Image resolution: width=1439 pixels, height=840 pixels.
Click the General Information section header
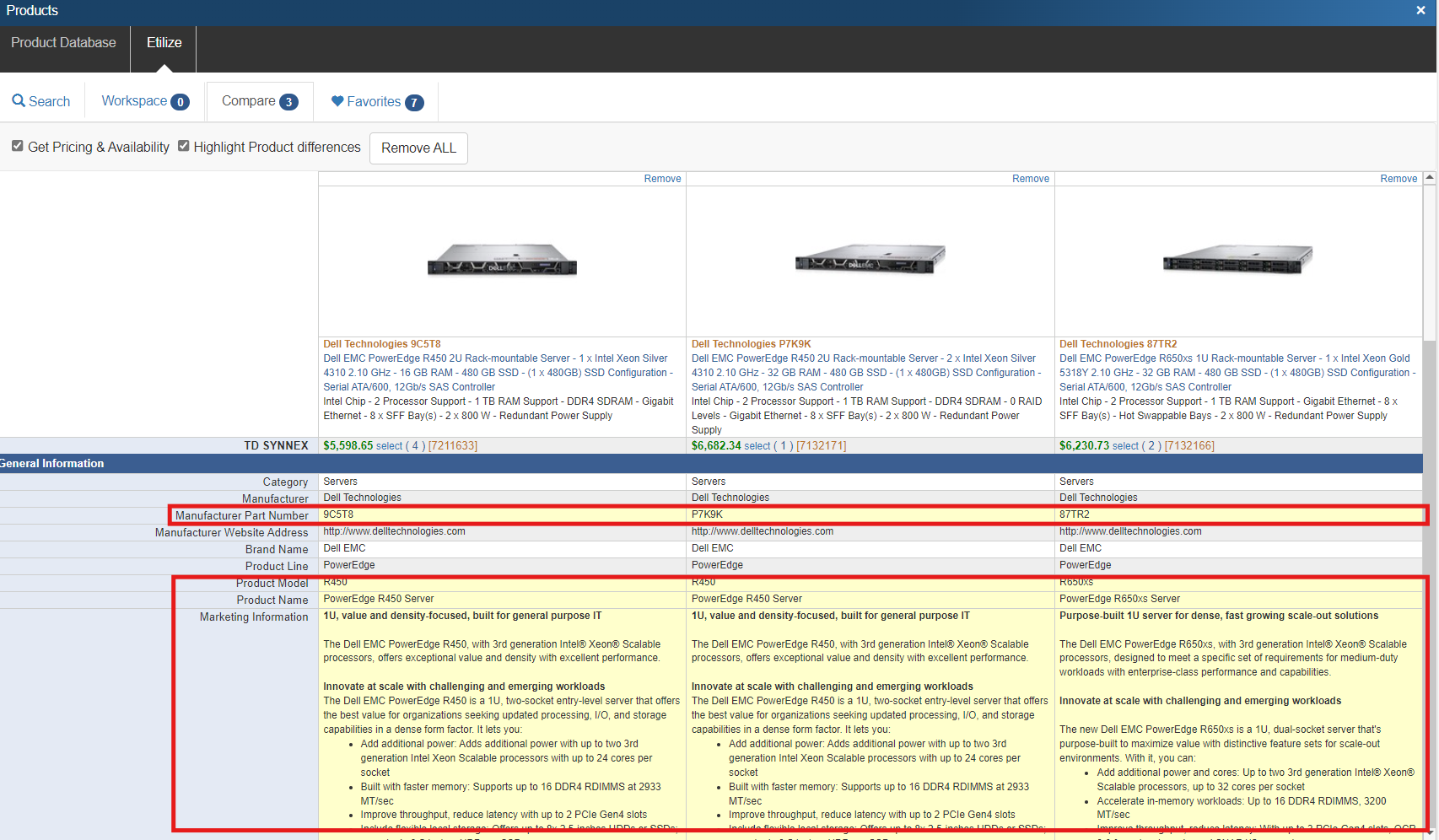pyautogui.click(x=52, y=464)
